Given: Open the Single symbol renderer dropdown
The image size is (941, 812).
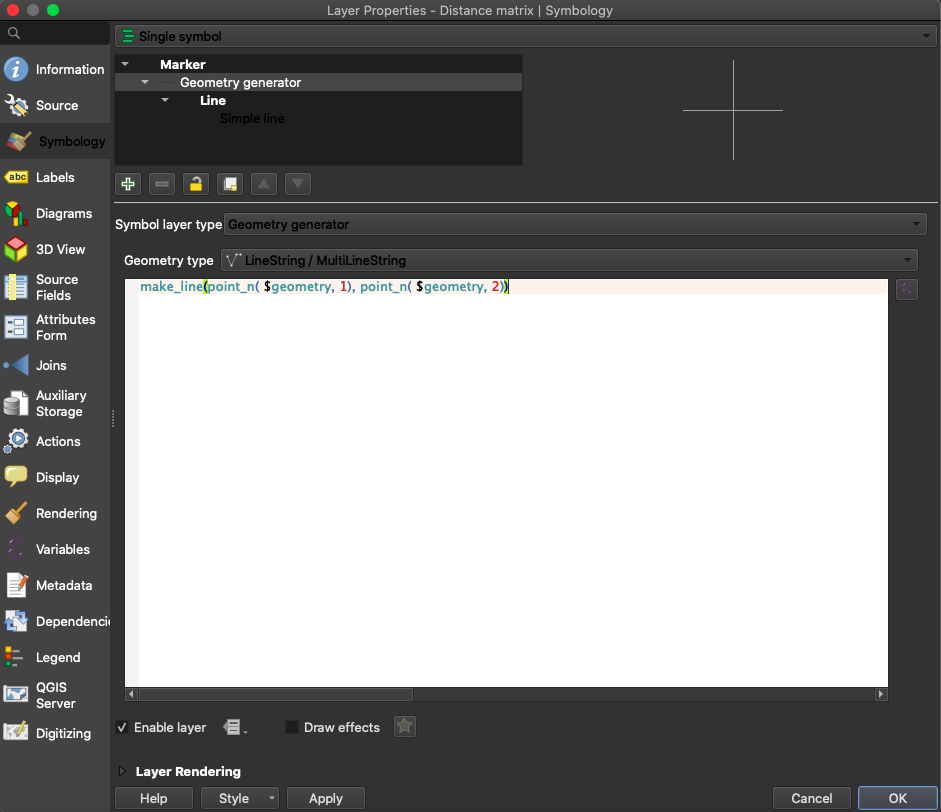Looking at the screenshot, I should click(524, 36).
